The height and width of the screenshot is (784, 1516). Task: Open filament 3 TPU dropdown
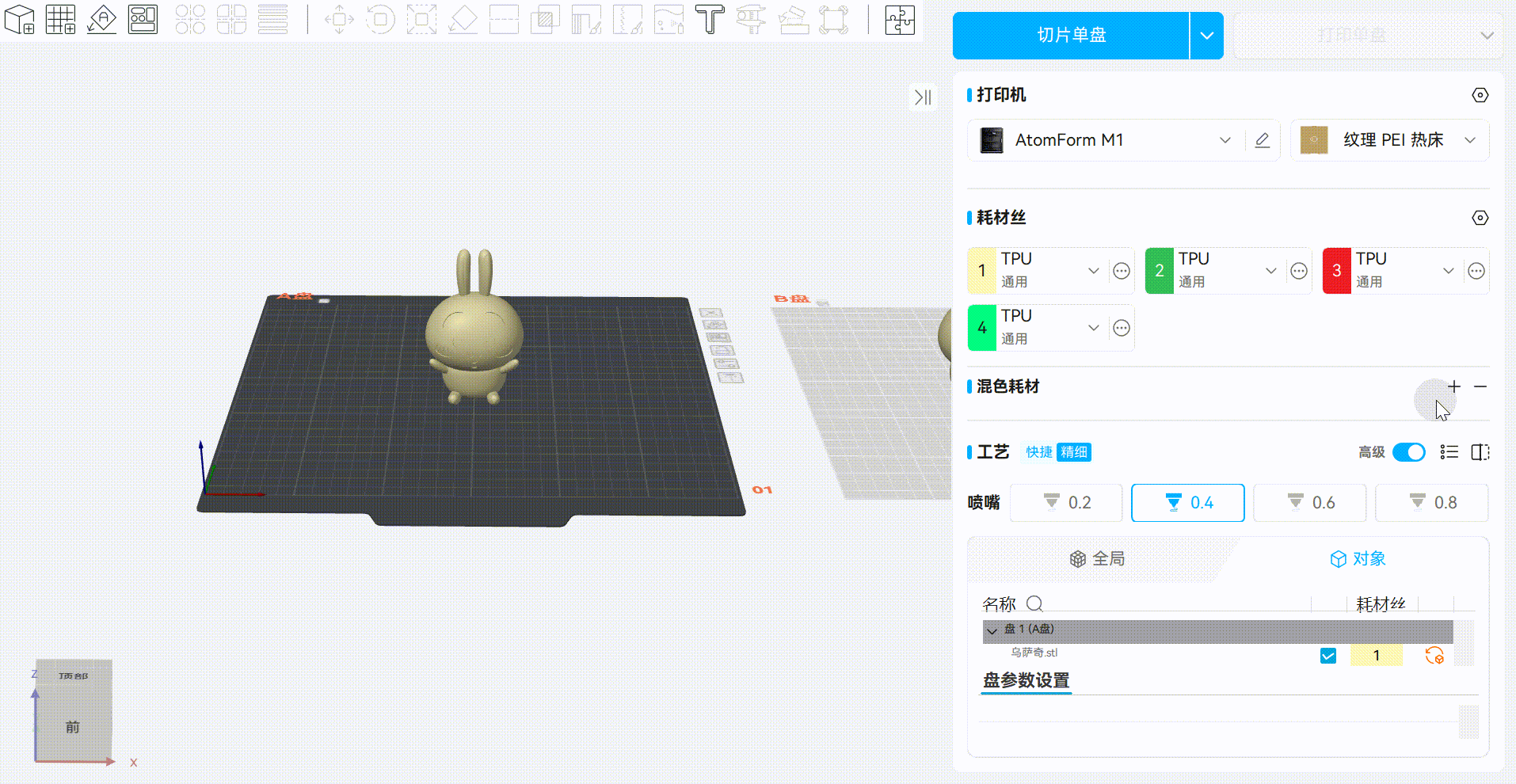pos(1448,271)
